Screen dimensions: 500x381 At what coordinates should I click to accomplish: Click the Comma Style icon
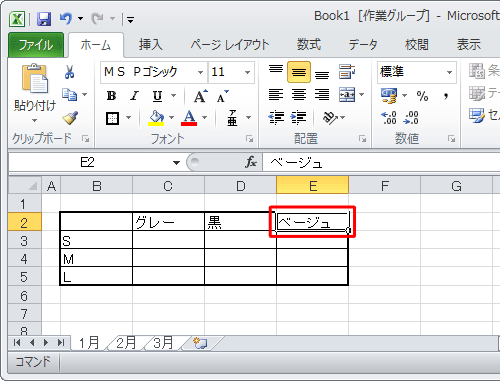point(446,96)
